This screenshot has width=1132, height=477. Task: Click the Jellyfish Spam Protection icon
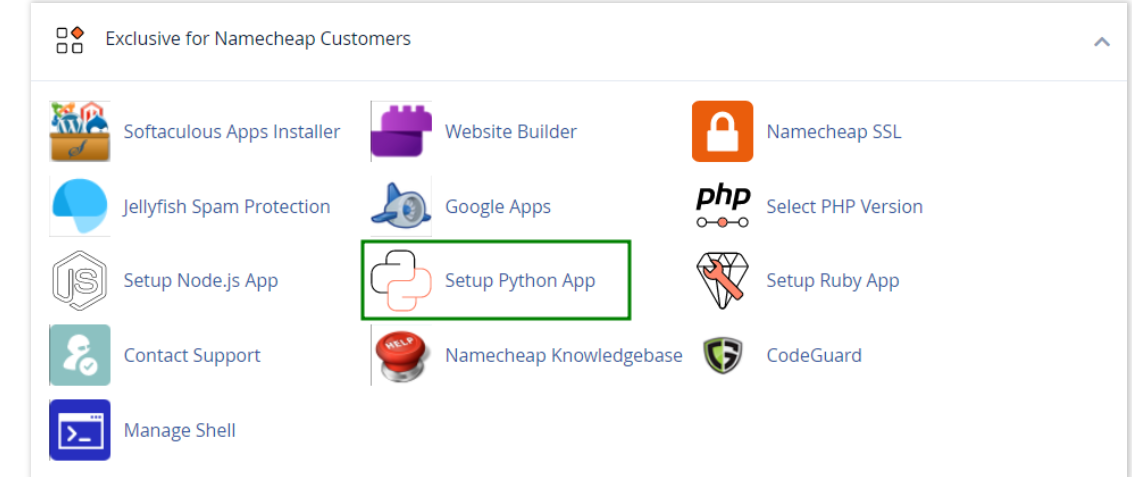(x=79, y=206)
